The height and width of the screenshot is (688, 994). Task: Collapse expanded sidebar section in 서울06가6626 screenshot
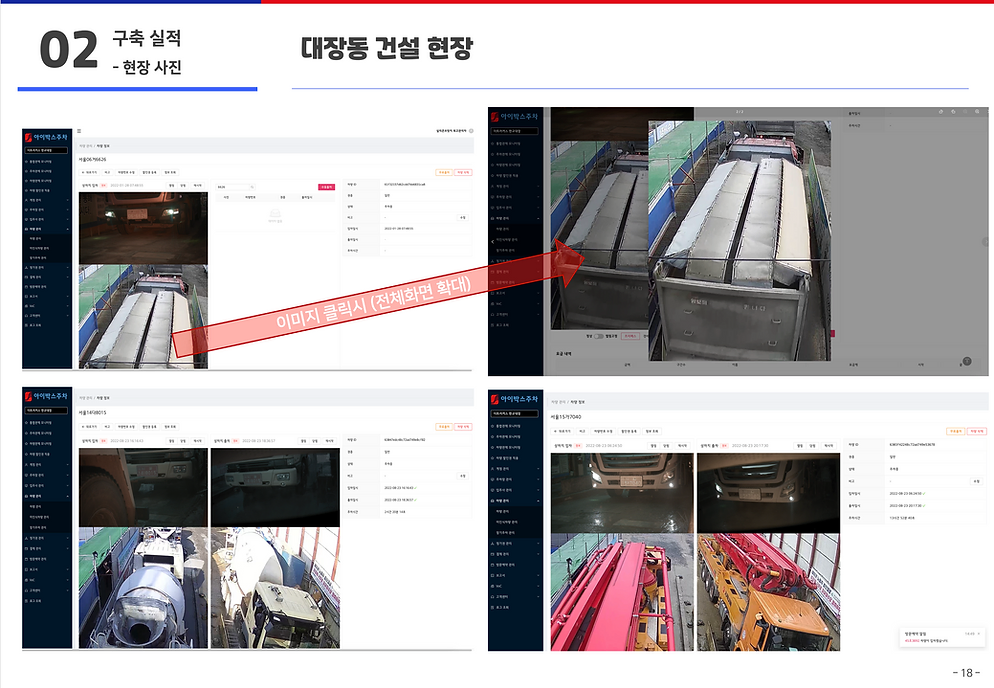[x=67, y=229]
